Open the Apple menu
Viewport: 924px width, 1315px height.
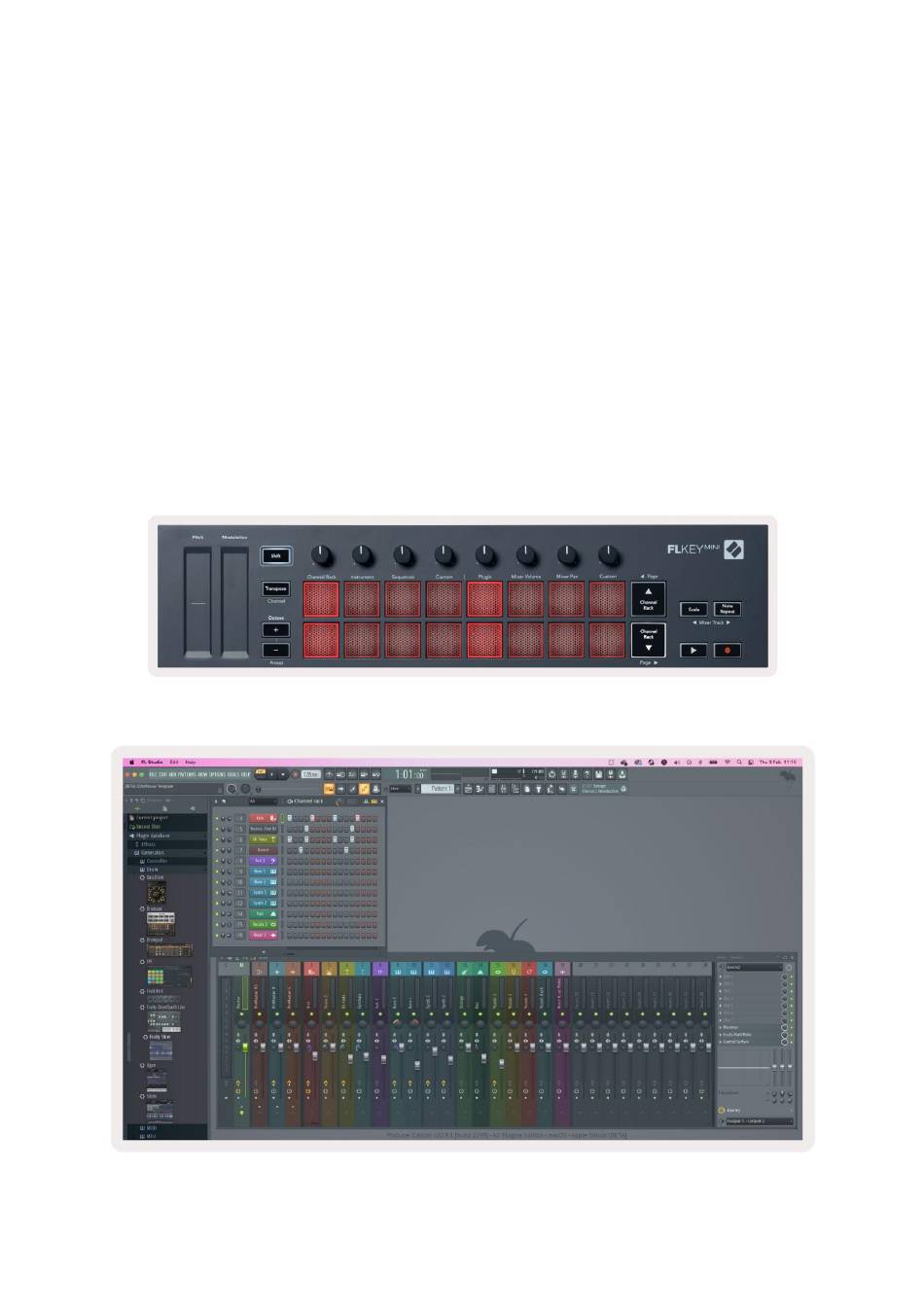pyautogui.click(x=131, y=763)
